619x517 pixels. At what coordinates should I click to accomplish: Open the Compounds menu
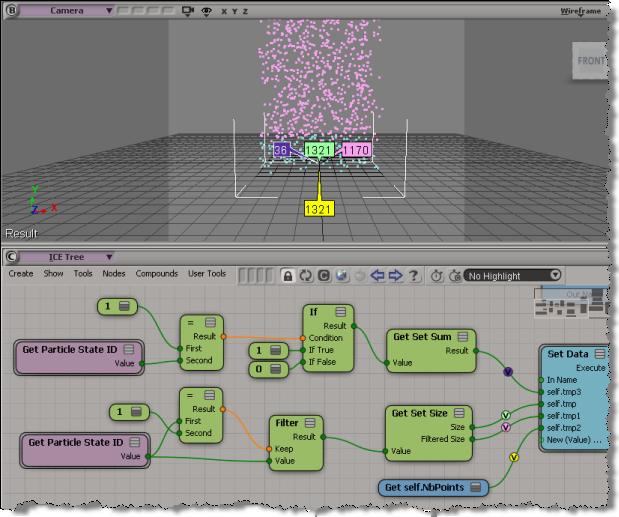point(157,274)
